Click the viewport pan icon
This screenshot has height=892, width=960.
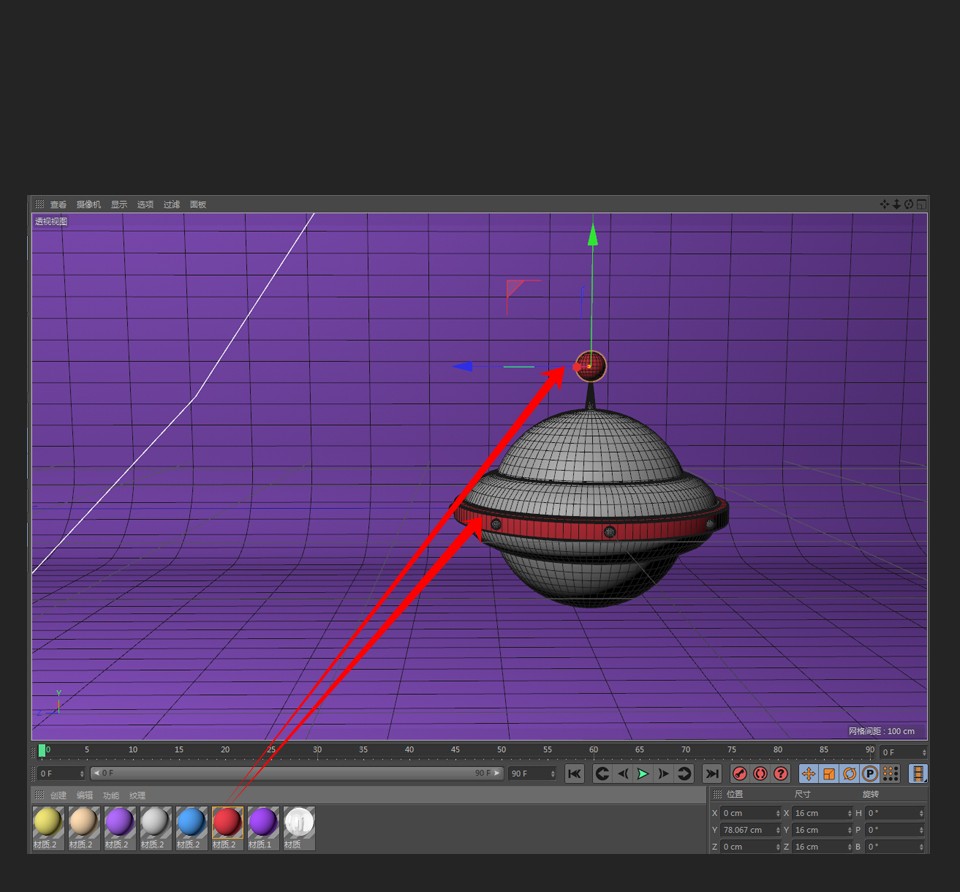(884, 204)
